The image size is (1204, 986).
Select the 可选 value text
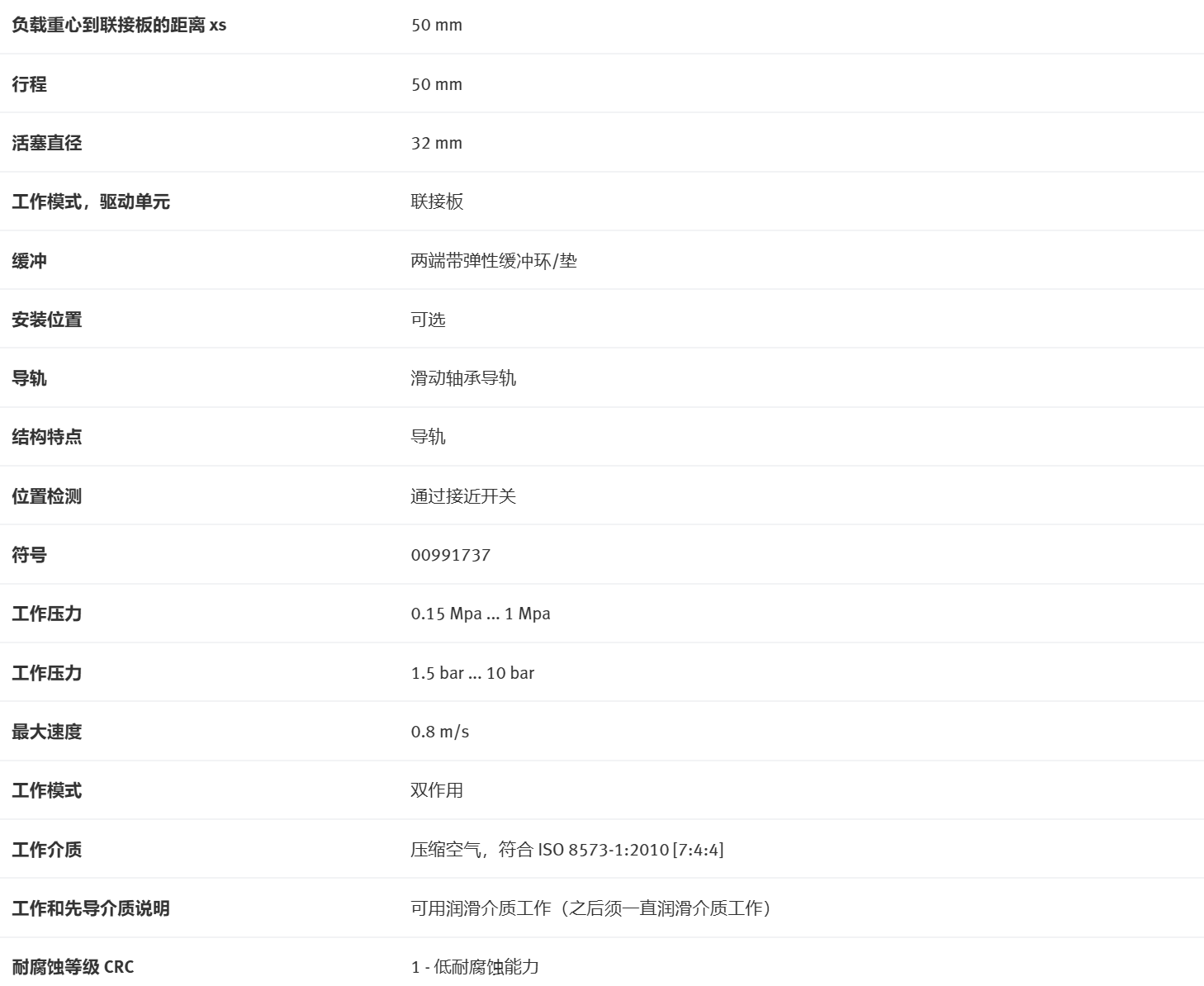(x=428, y=320)
